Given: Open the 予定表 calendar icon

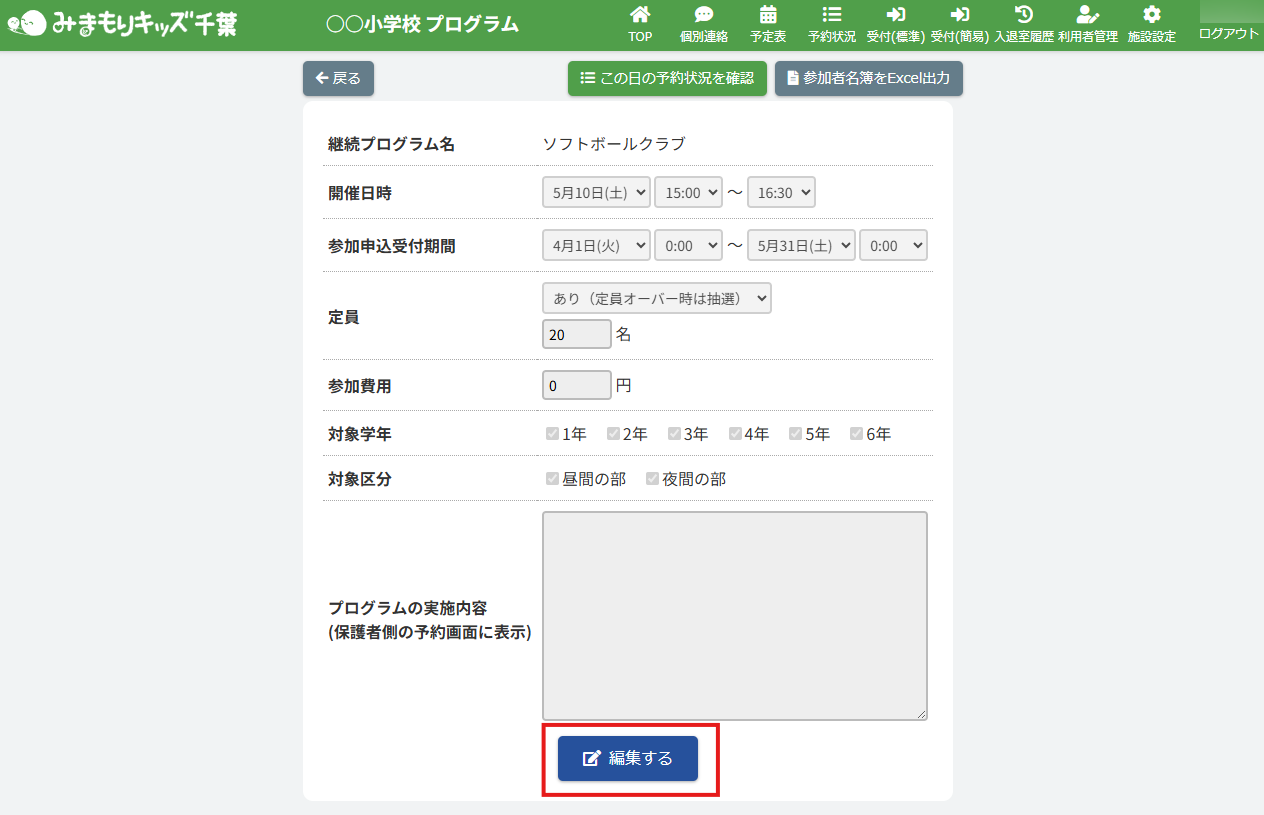Looking at the screenshot, I should [768, 15].
